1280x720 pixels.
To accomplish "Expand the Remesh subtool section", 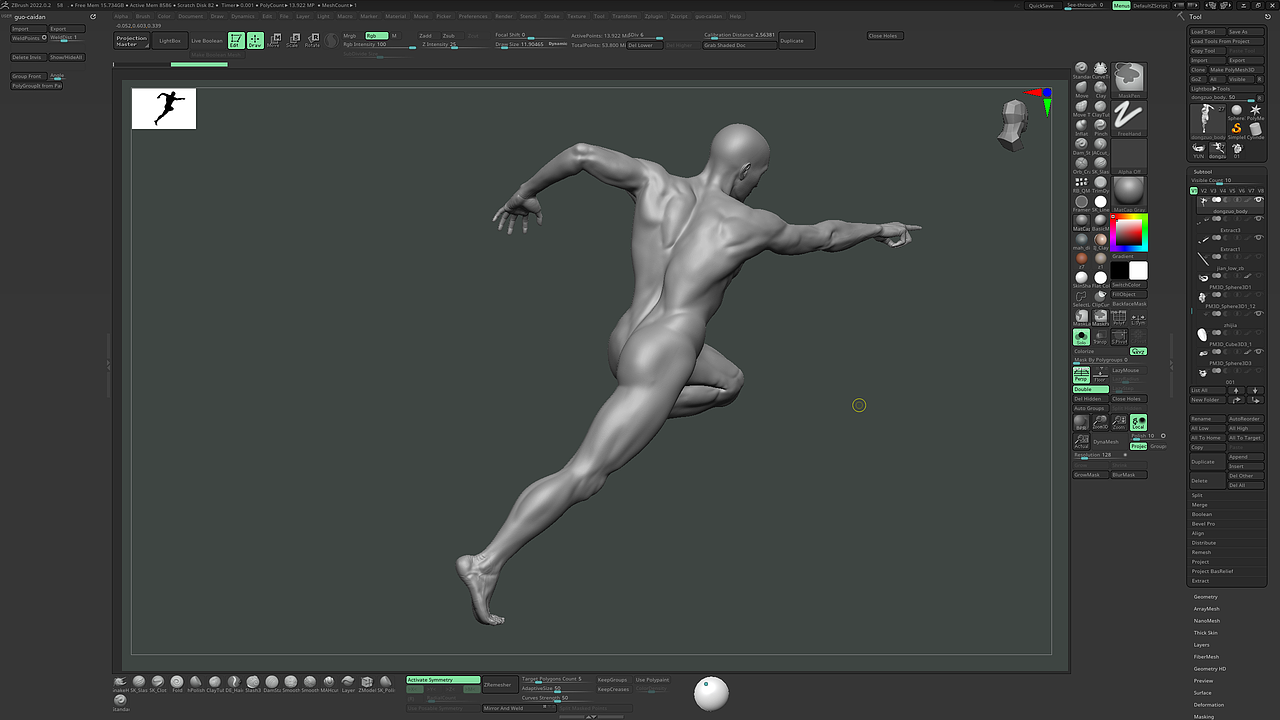I will click(1201, 553).
